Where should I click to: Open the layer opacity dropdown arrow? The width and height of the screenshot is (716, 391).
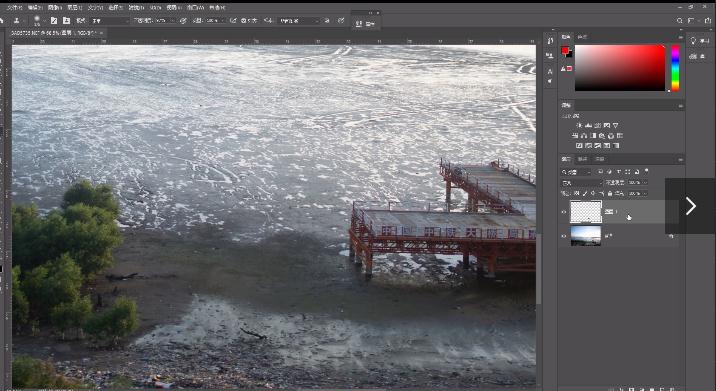tap(645, 182)
